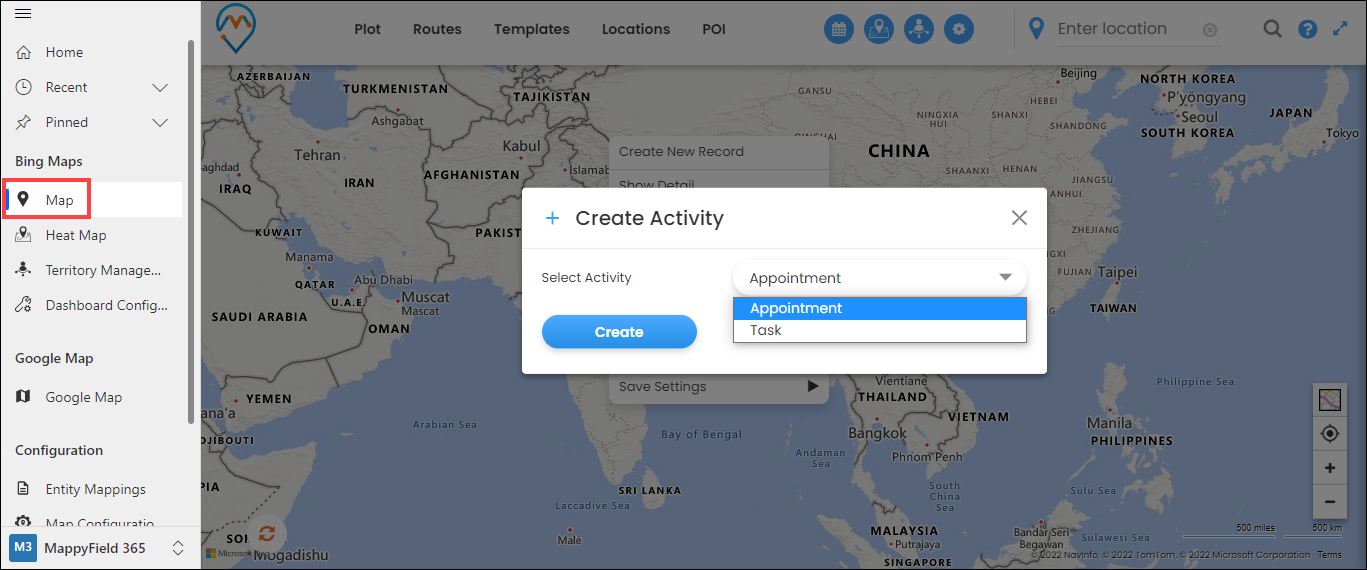Image resolution: width=1367 pixels, height=570 pixels.
Task: Click the Dashboard Configuration link icon
Action: (24, 305)
